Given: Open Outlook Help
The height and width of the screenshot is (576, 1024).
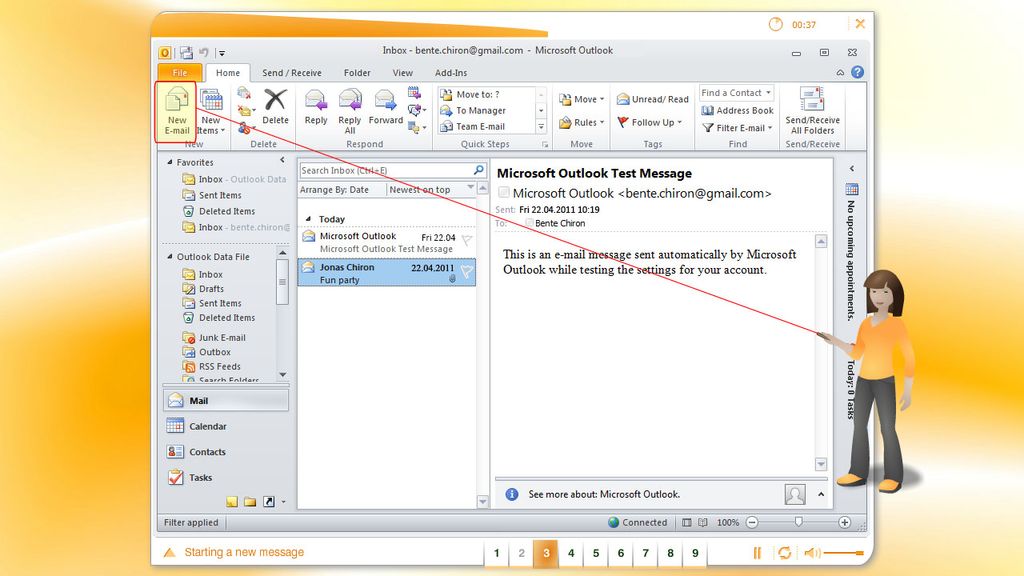Looking at the screenshot, I should click(x=857, y=72).
